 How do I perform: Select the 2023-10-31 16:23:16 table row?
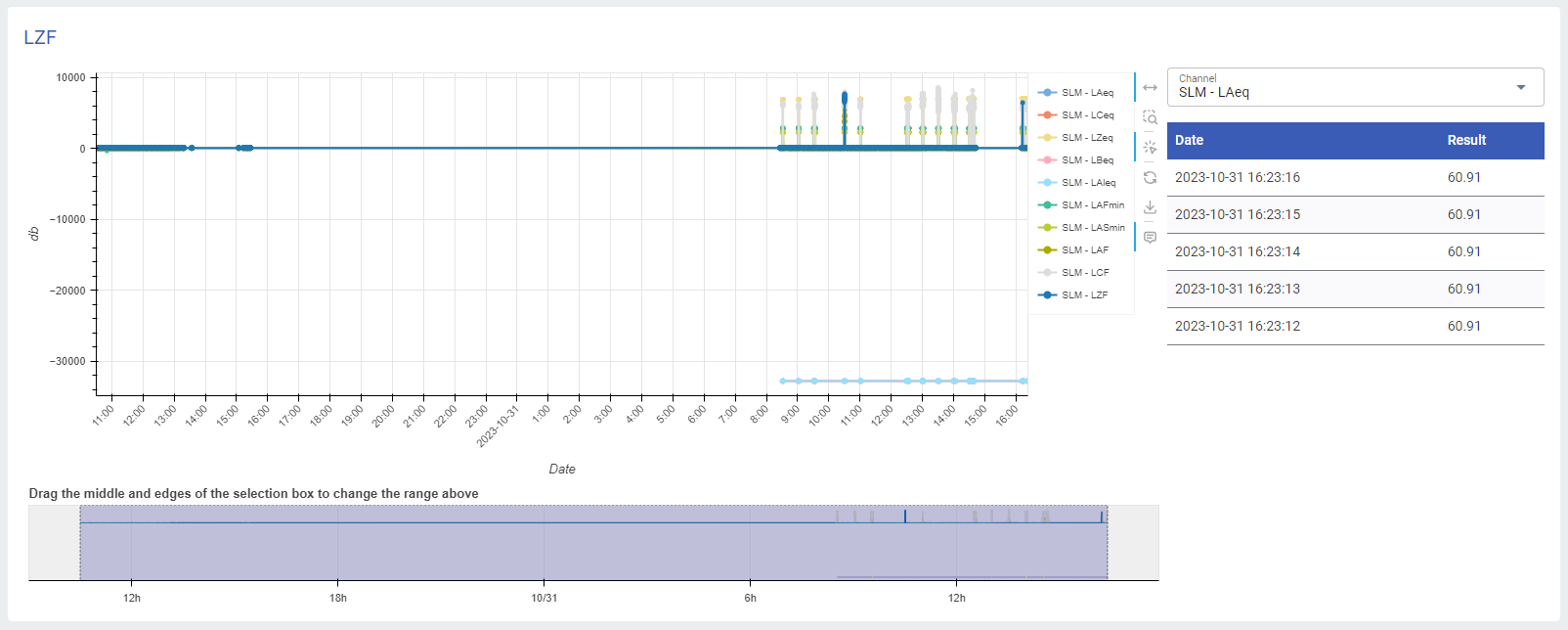tap(1355, 178)
